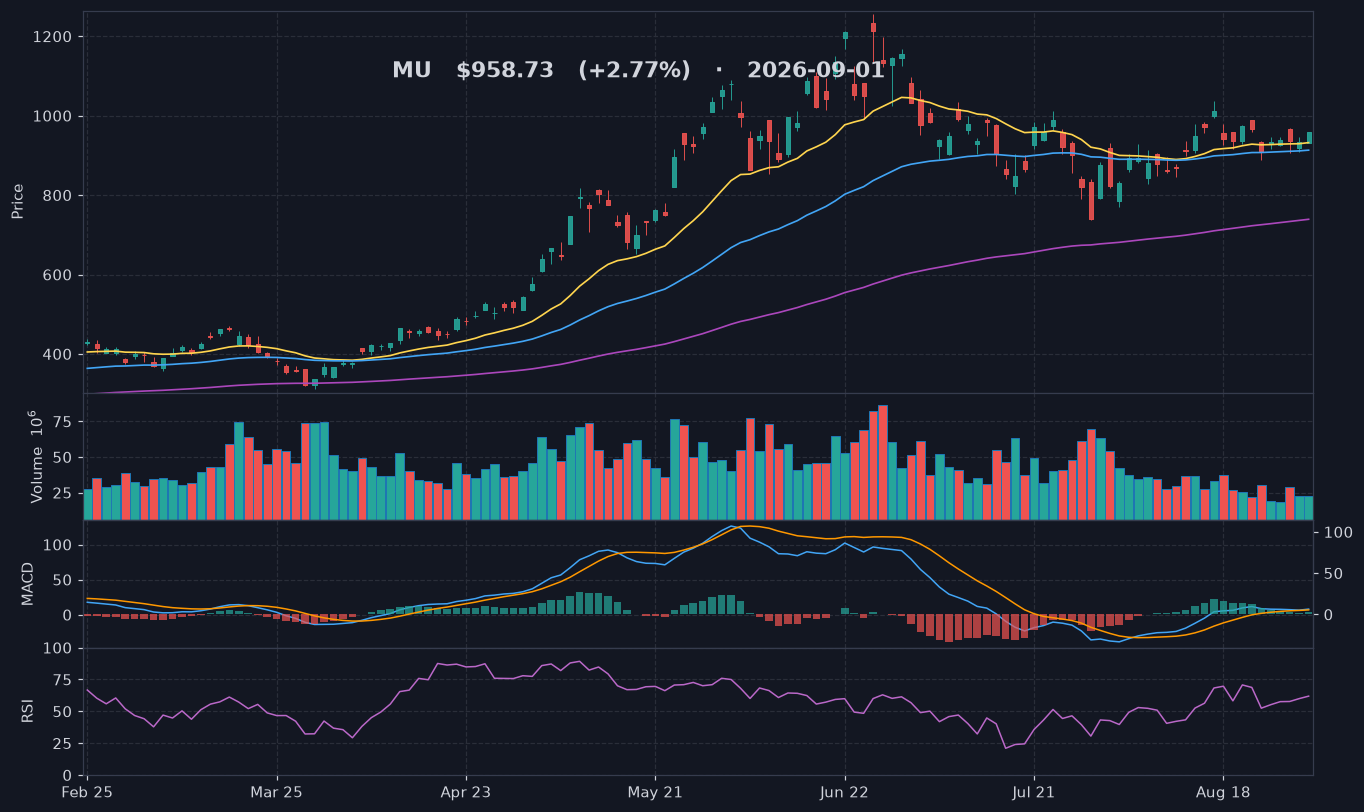
Task: Click the 1000 price axis tick
Action: click(52, 116)
